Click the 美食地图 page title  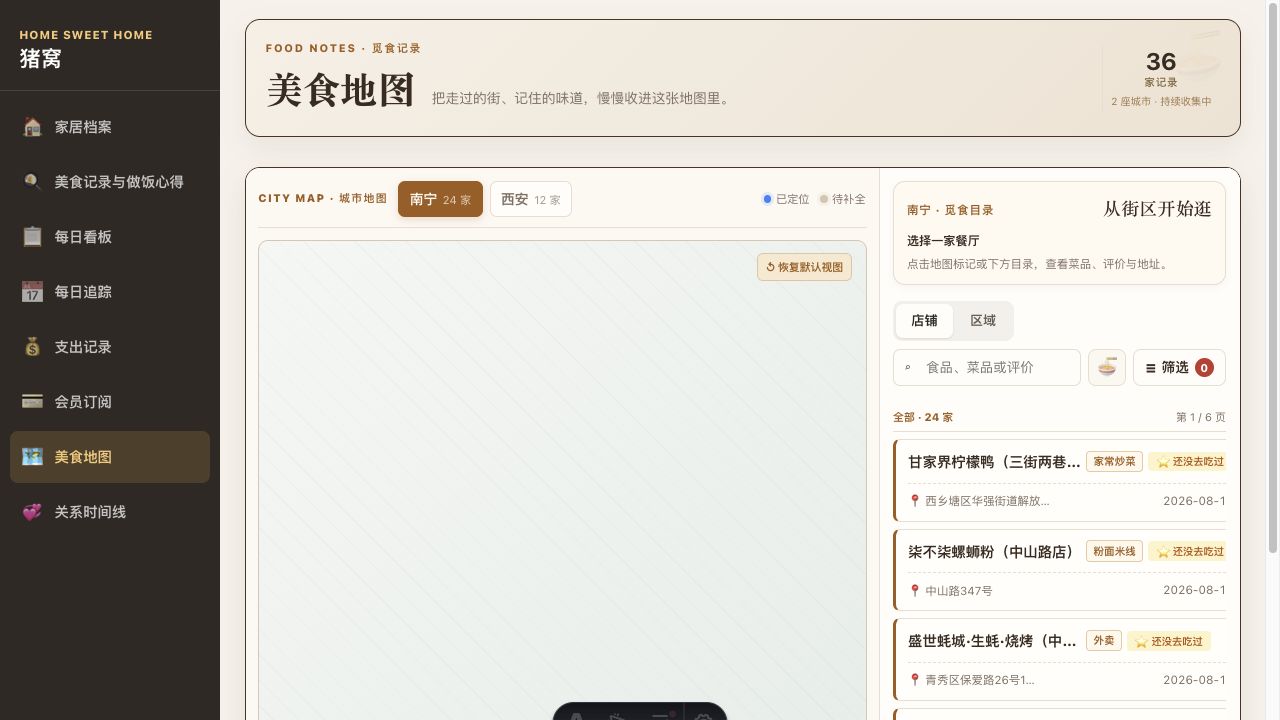[341, 91]
